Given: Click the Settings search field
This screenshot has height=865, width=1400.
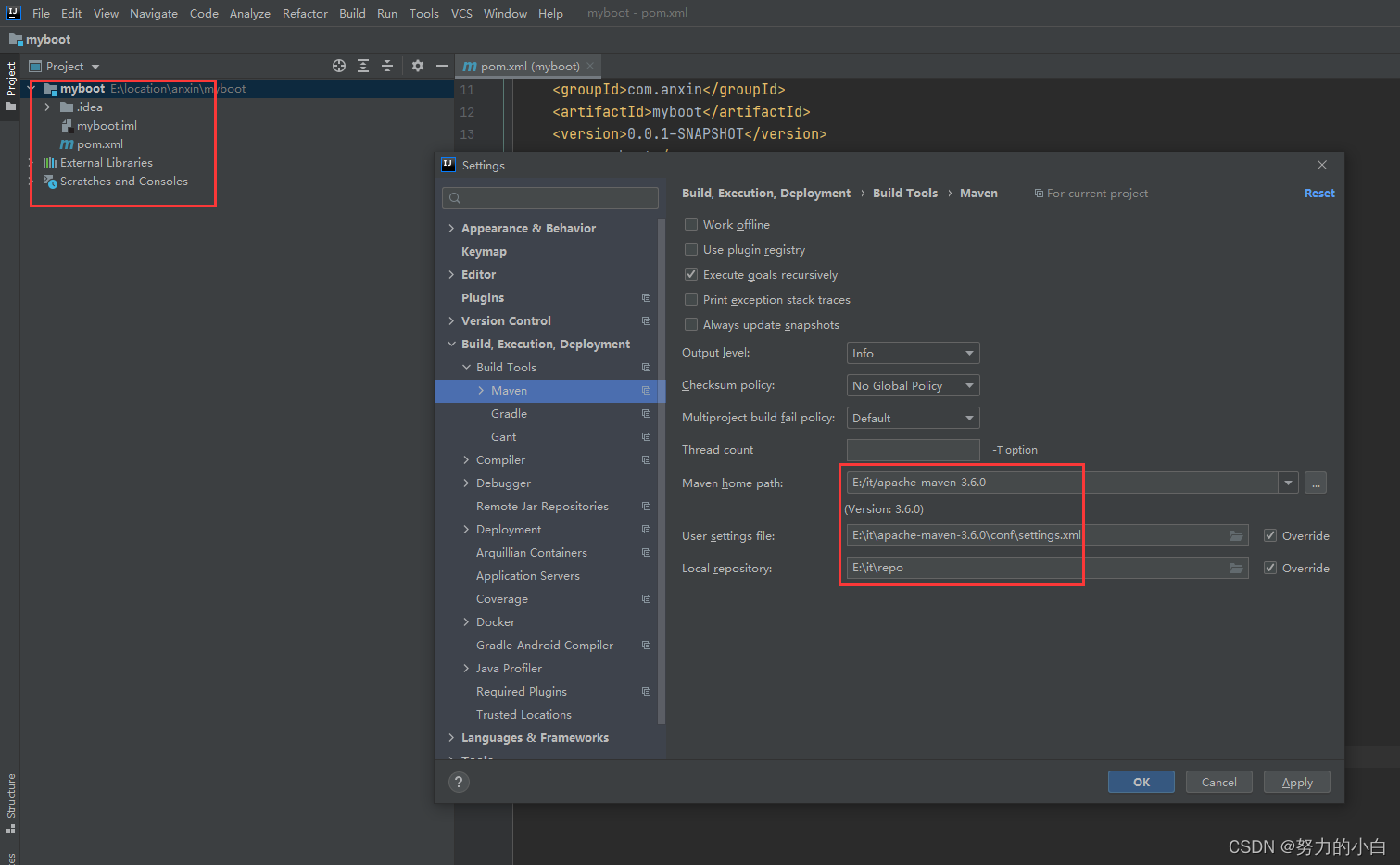Looking at the screenshot, I should (x=550, y=198).
